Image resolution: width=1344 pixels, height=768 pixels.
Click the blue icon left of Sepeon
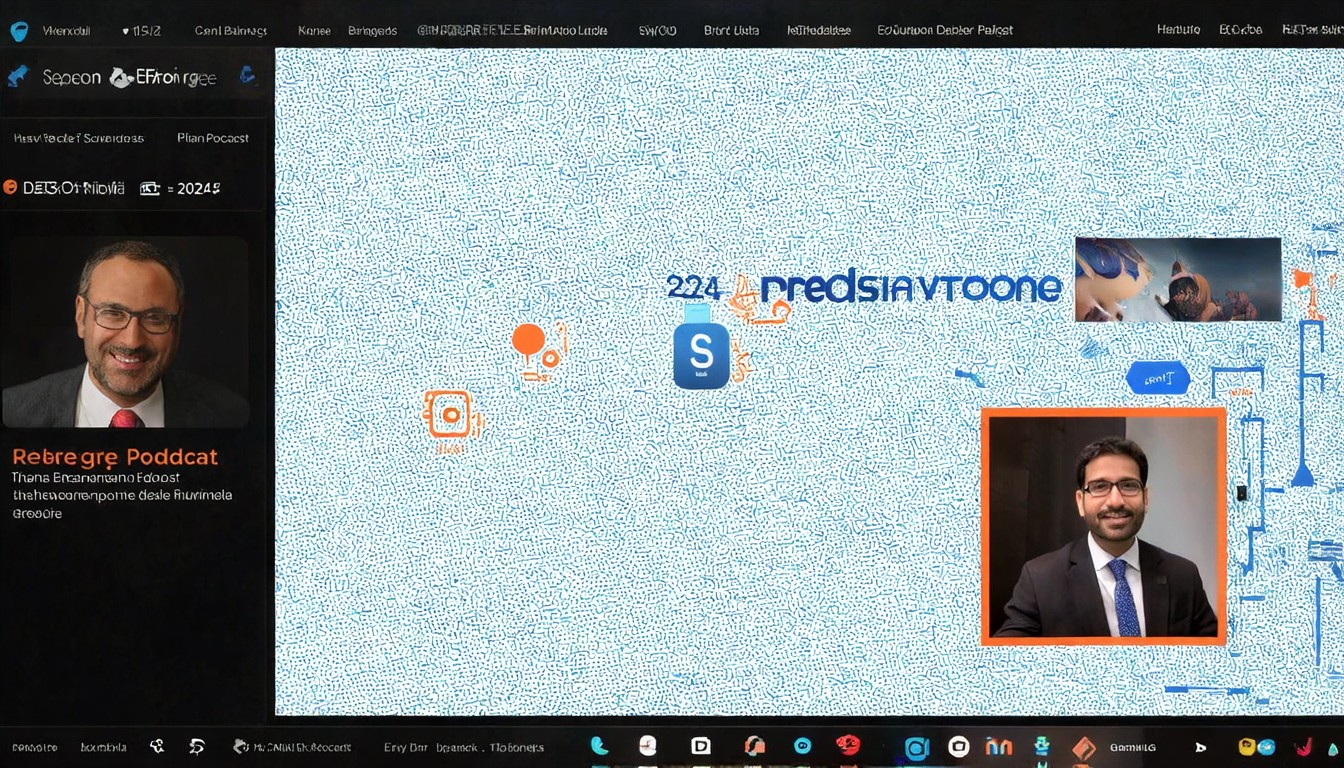[x=17, y=77]
